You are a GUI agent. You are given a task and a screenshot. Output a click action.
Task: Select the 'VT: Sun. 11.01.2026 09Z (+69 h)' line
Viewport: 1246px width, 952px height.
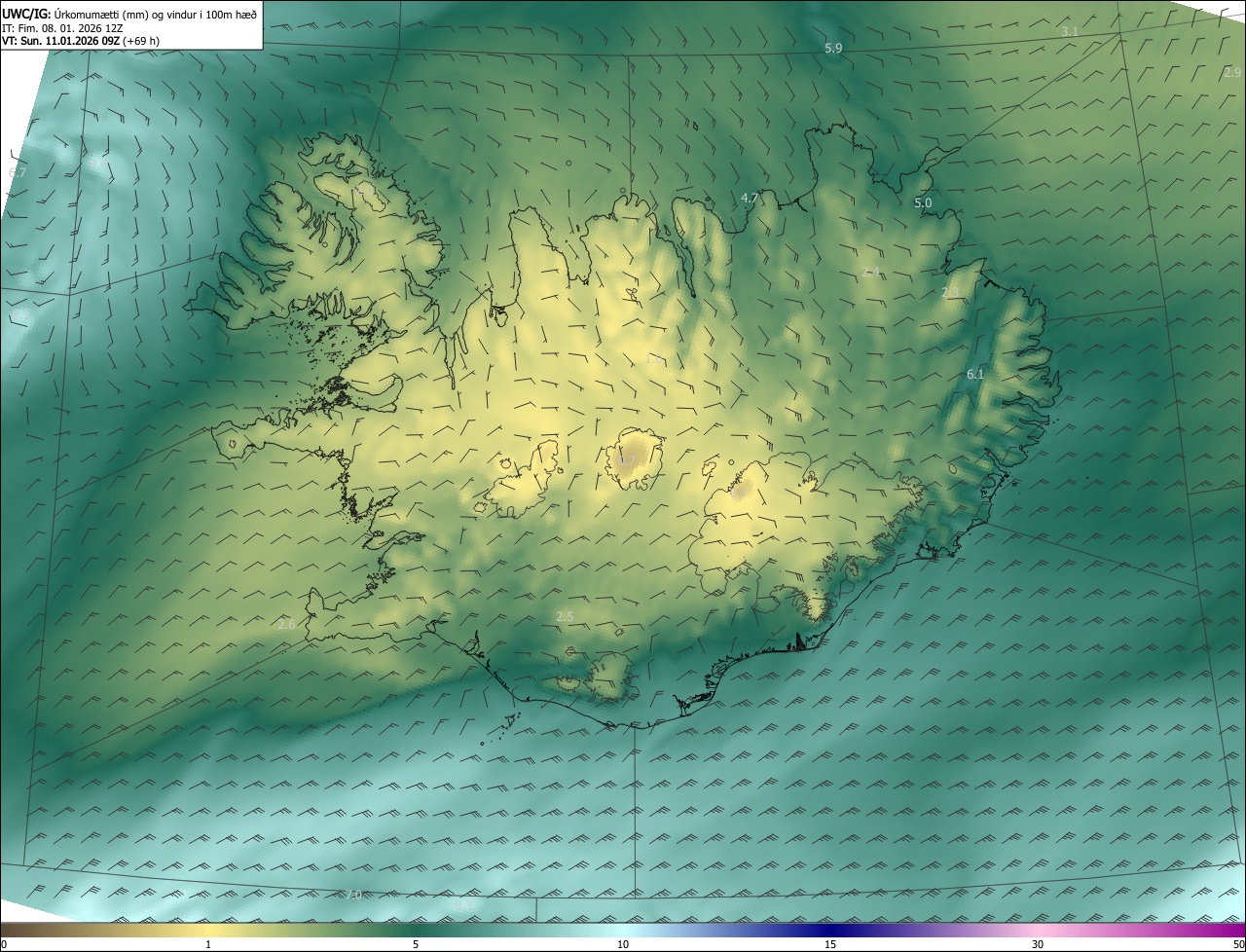tap(81, 41)
